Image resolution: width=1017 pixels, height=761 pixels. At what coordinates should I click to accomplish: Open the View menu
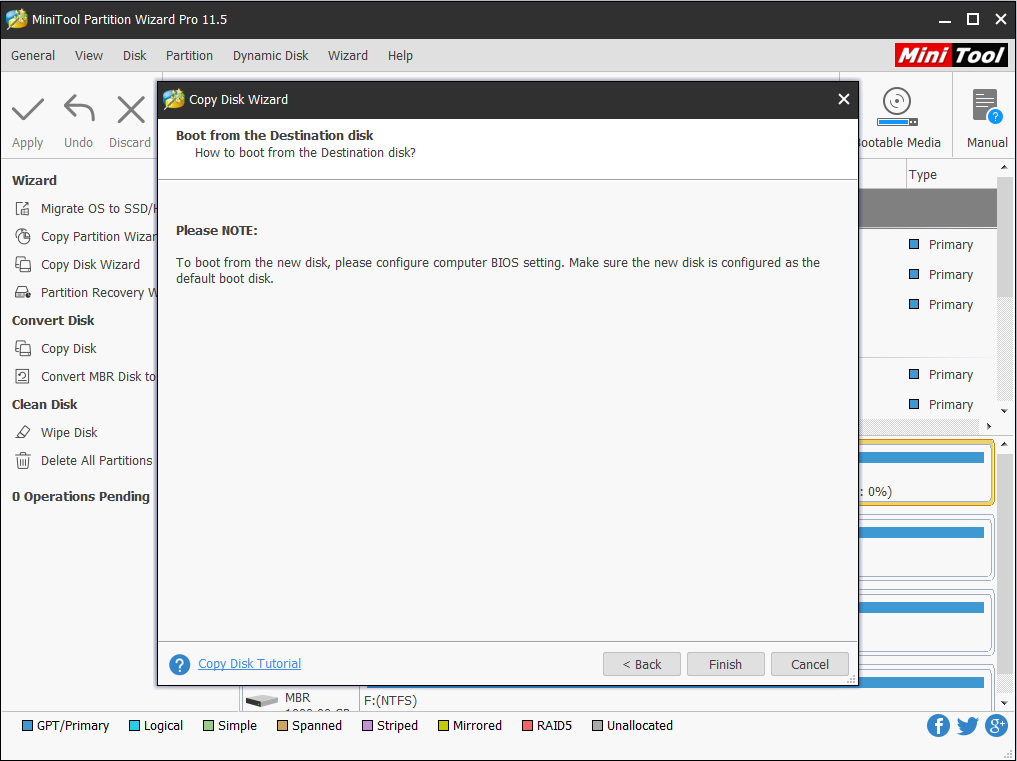(89, 56)
